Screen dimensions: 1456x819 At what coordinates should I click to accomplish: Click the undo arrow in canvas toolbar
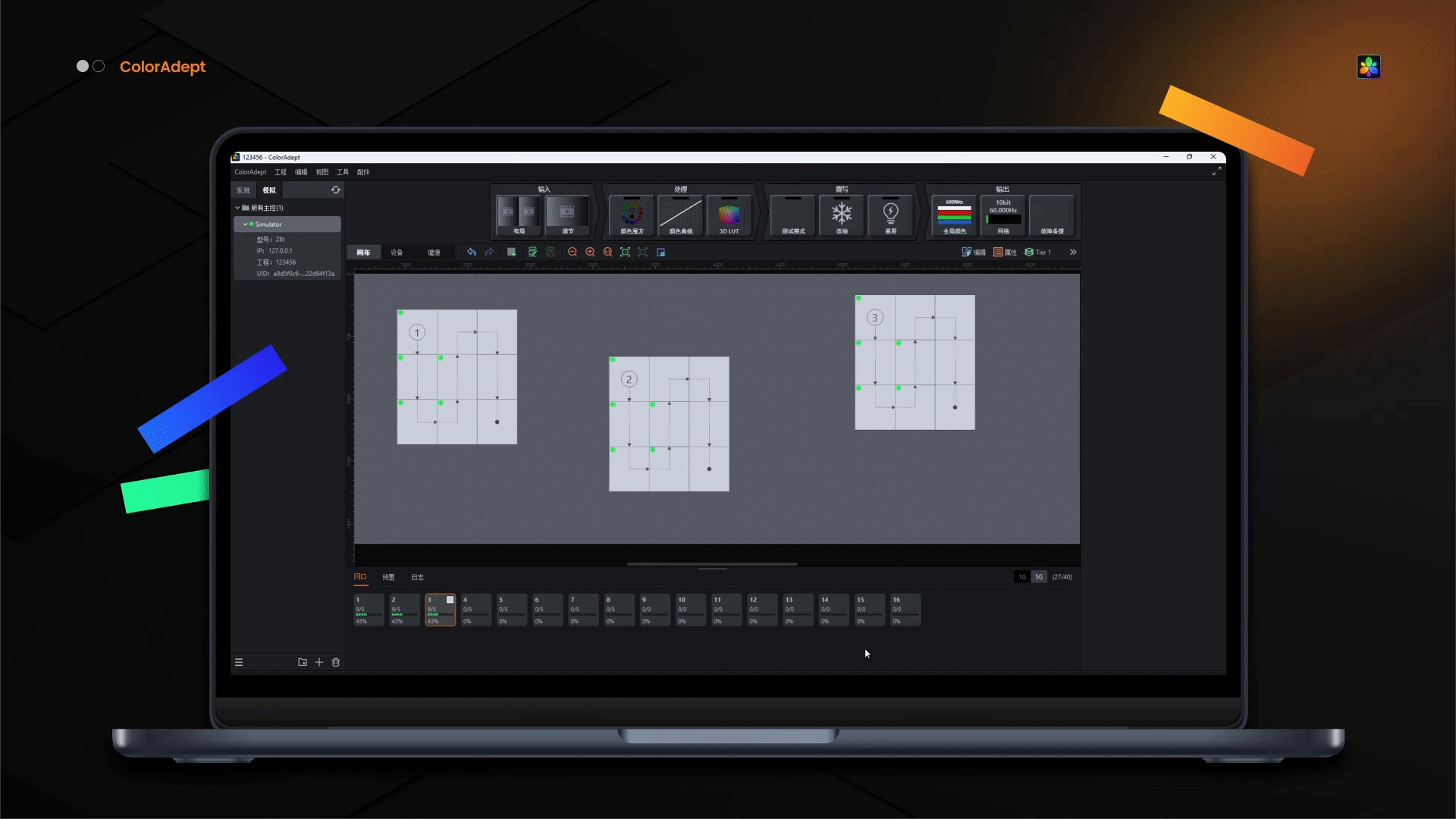(471, 252)
